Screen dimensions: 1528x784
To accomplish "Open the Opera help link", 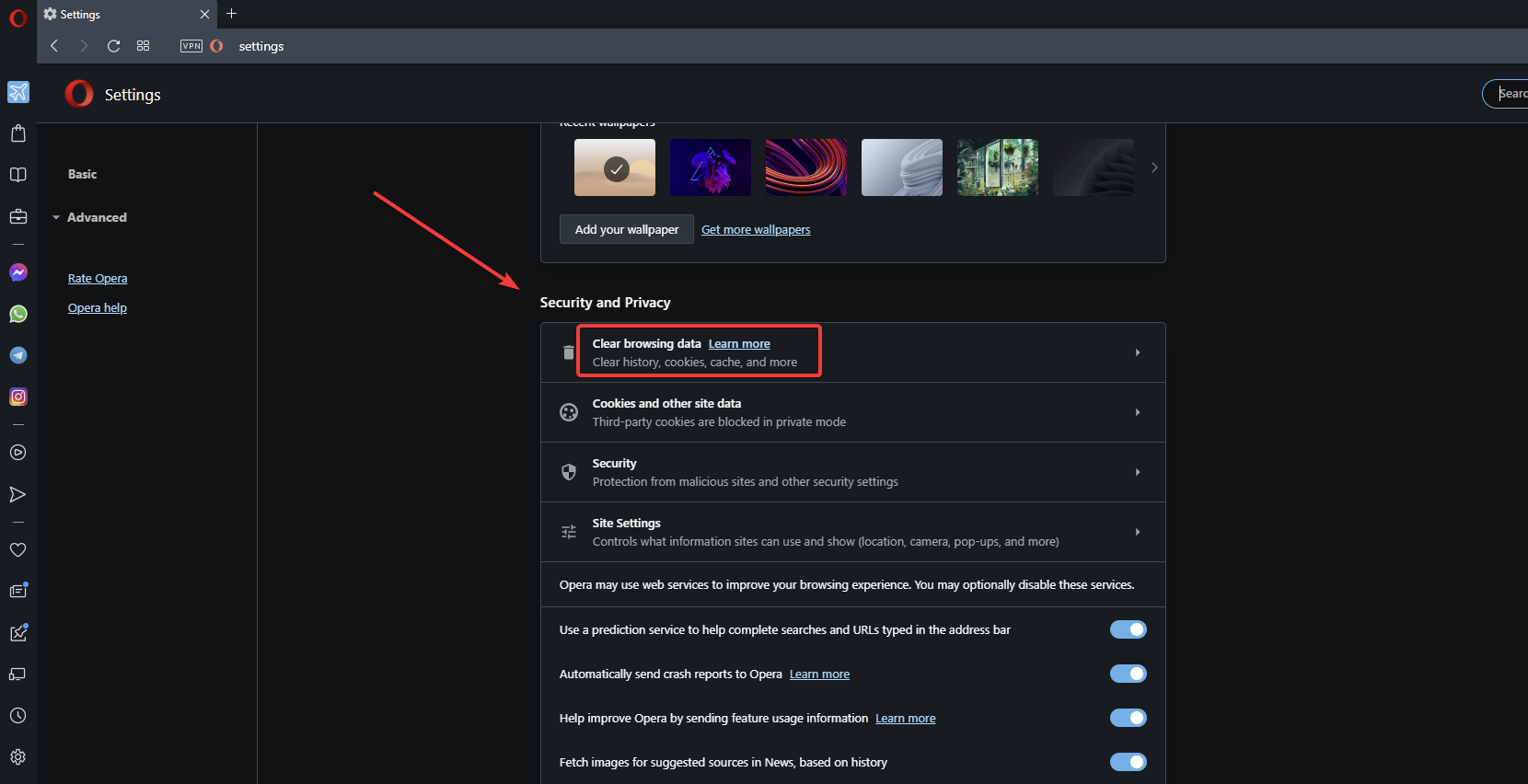I will (98, 308).
